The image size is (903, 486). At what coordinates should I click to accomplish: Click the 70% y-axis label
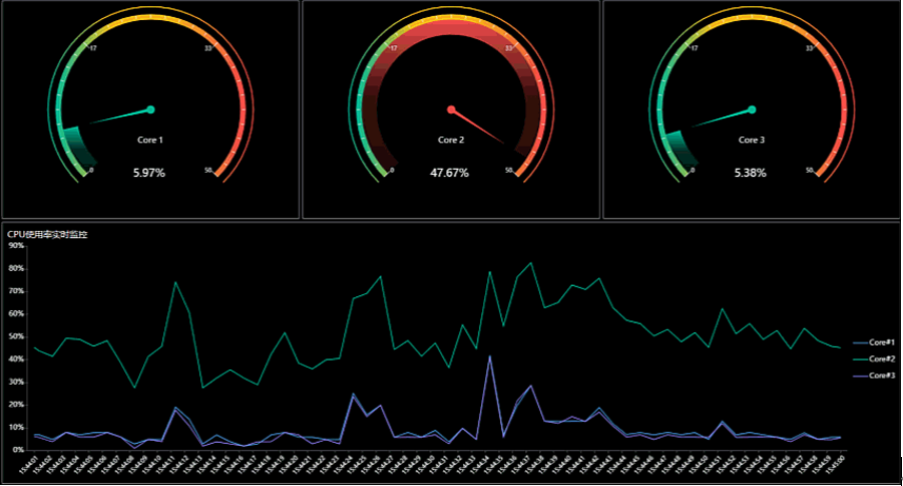[x=17, y=291]
